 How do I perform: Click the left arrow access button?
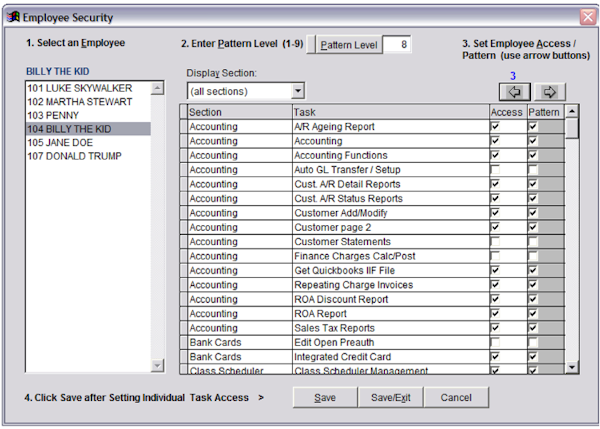(514, 92)
